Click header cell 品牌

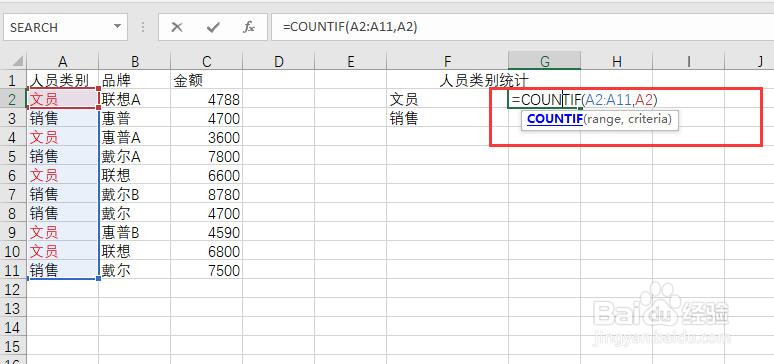tap(135, 80)
